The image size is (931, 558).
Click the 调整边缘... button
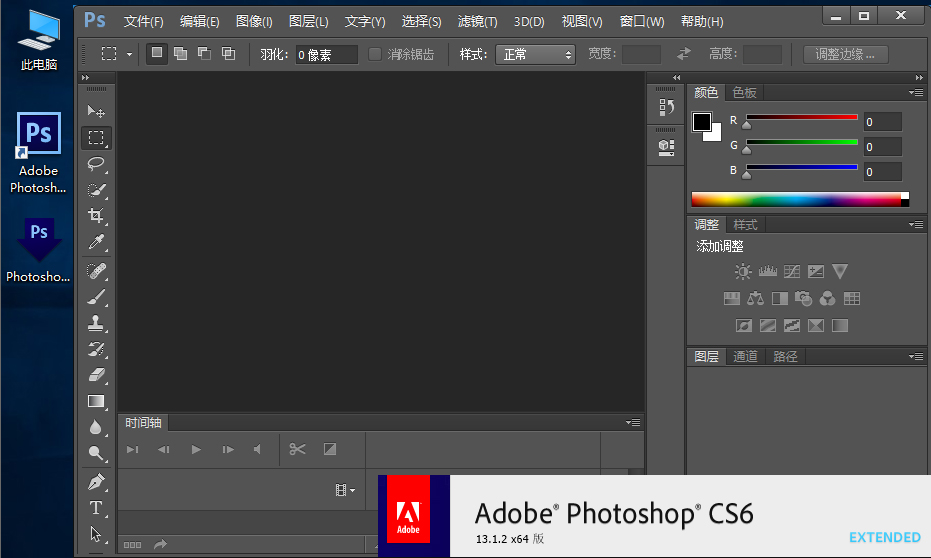tap(845, 54)
